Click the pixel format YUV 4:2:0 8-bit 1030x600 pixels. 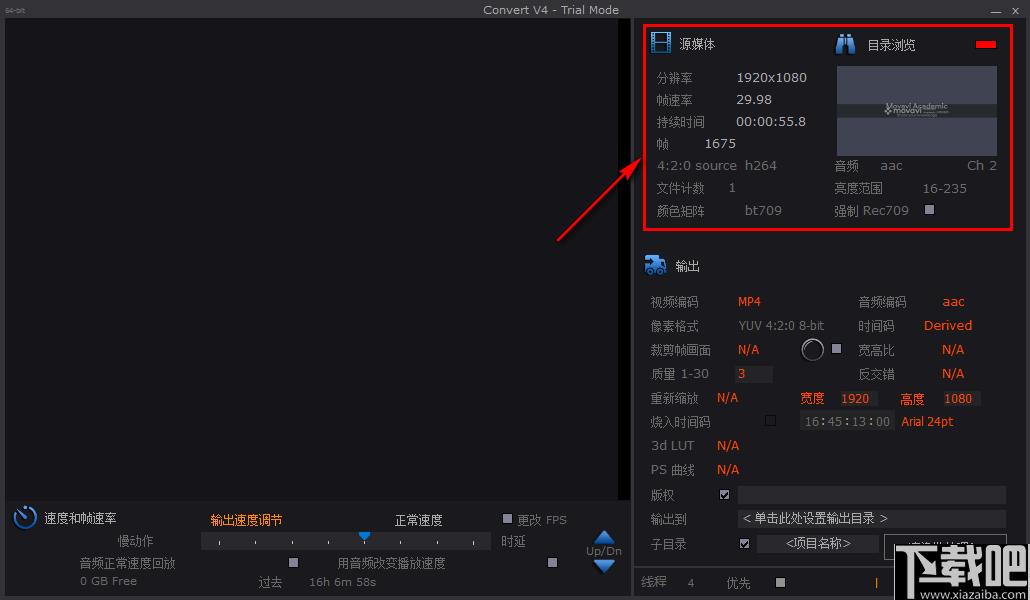pyautogui.click(x=781, y=325)
